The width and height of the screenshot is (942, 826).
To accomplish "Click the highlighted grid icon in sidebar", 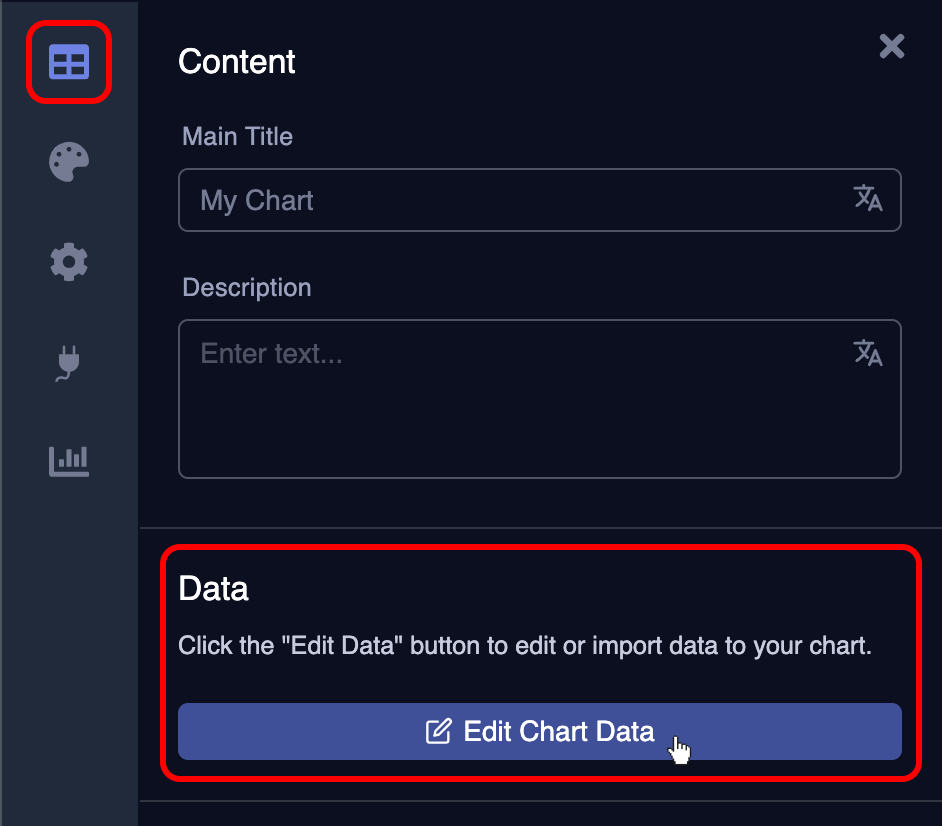I will pos(68,62).
